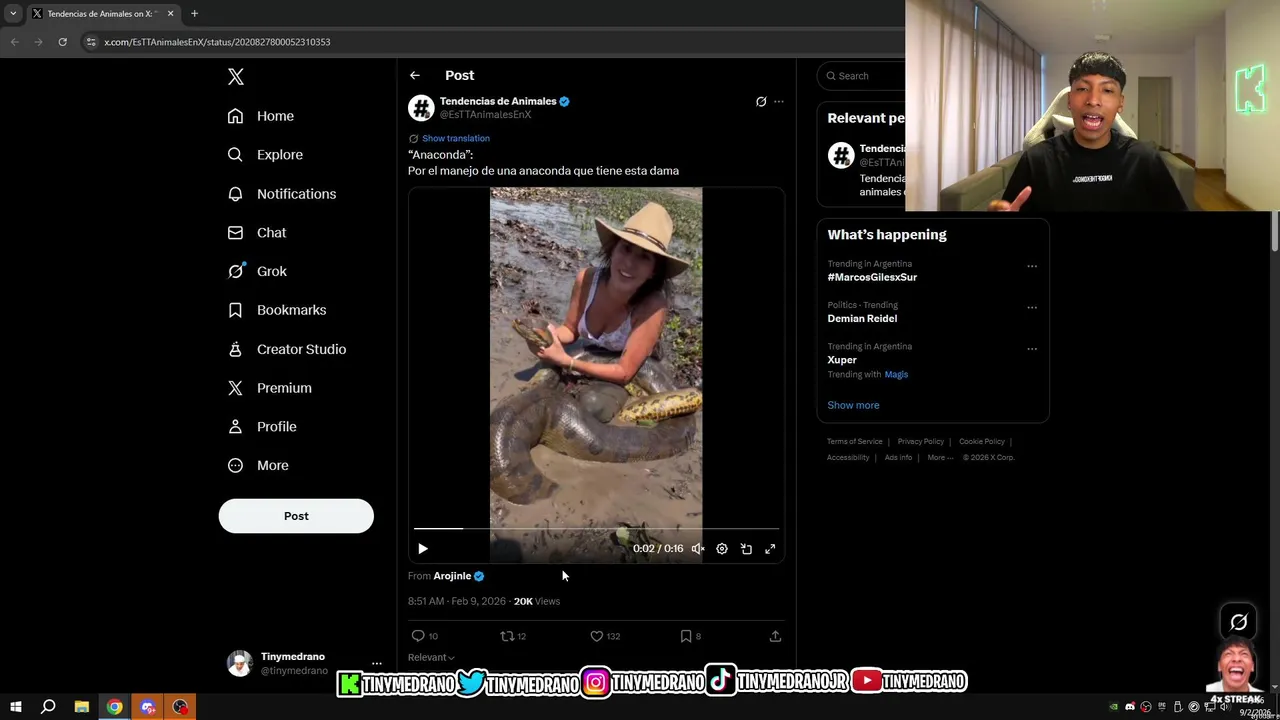This screenshot has width=1280, height=720.
Task: Click the Magis trending-with link
Action: (896, 374)
